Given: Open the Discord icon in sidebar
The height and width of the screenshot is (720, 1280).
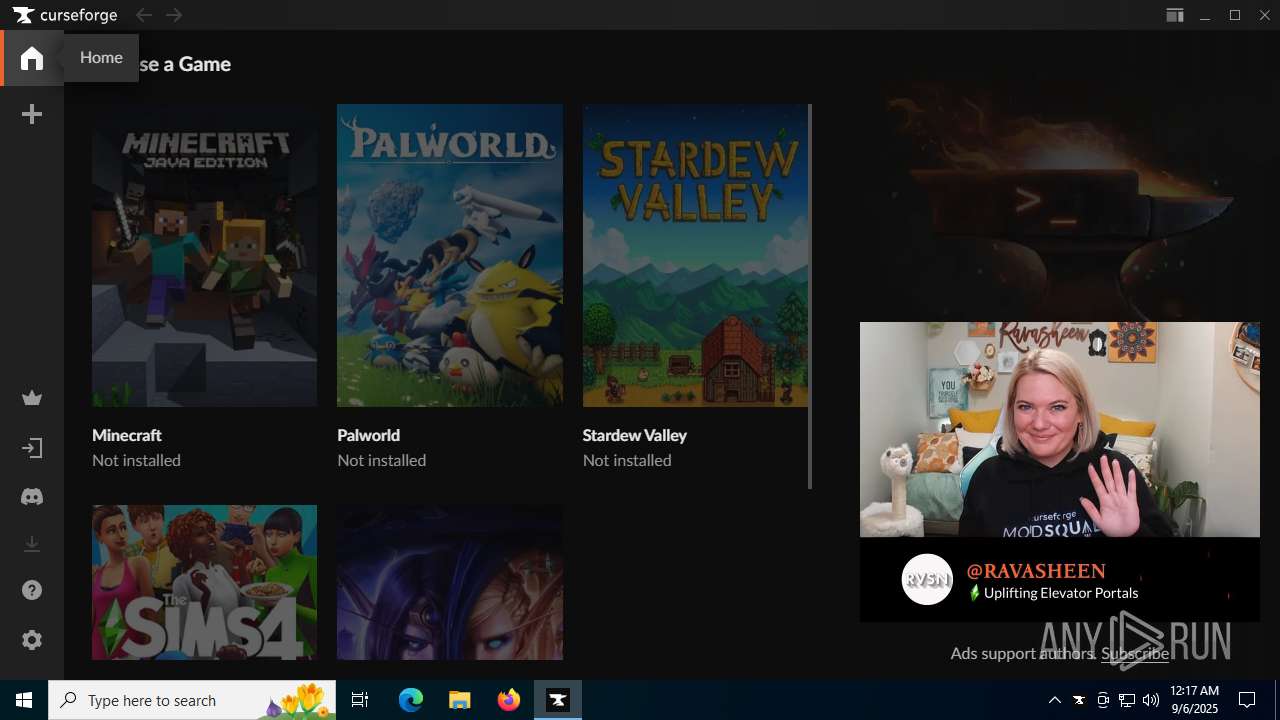Looking at the screenshot, I should click(32, 497).
